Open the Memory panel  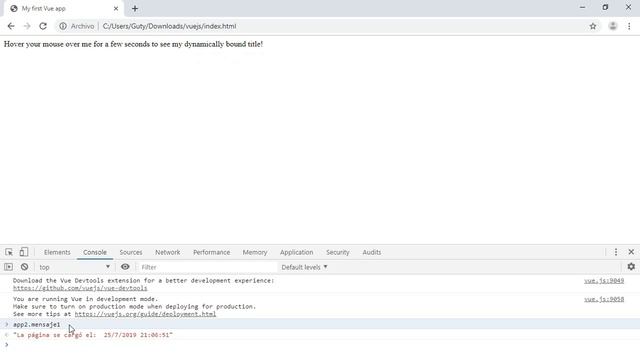[255, 252]
